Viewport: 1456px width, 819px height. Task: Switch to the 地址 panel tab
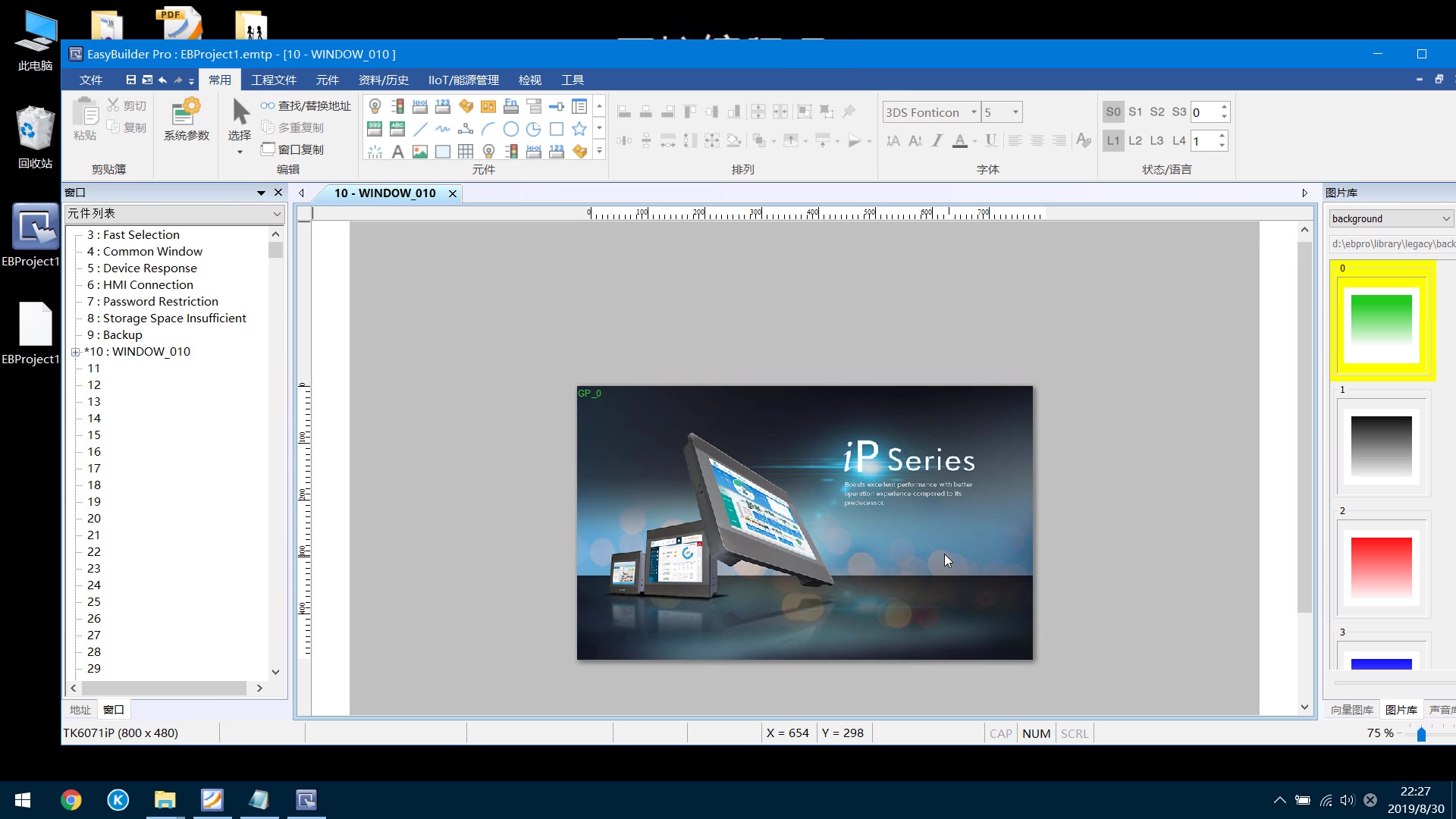pyautogui.click(x=80, y=710)
